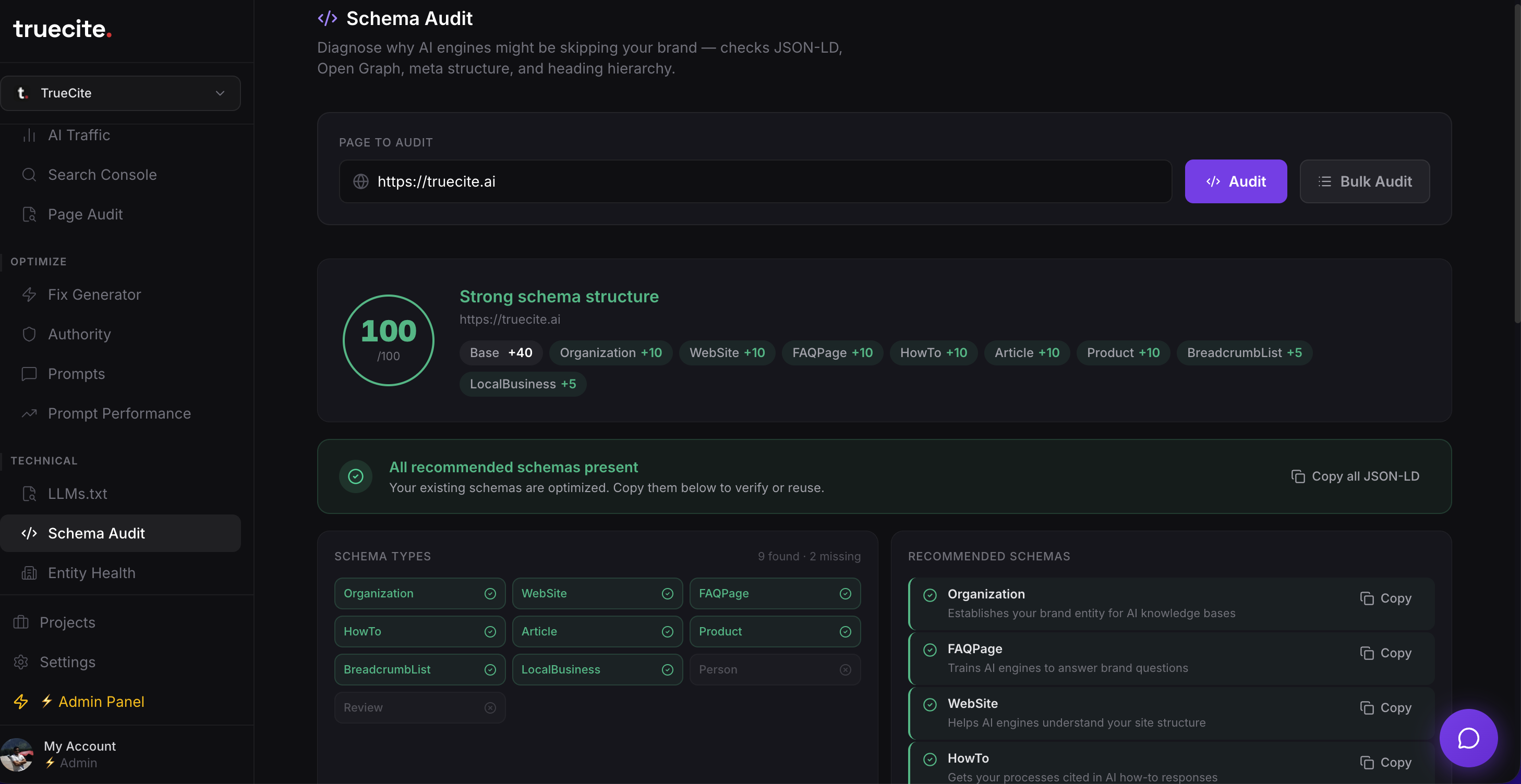
Task: Copy the WebSite recommended schema
Action: click(1385, 708)
